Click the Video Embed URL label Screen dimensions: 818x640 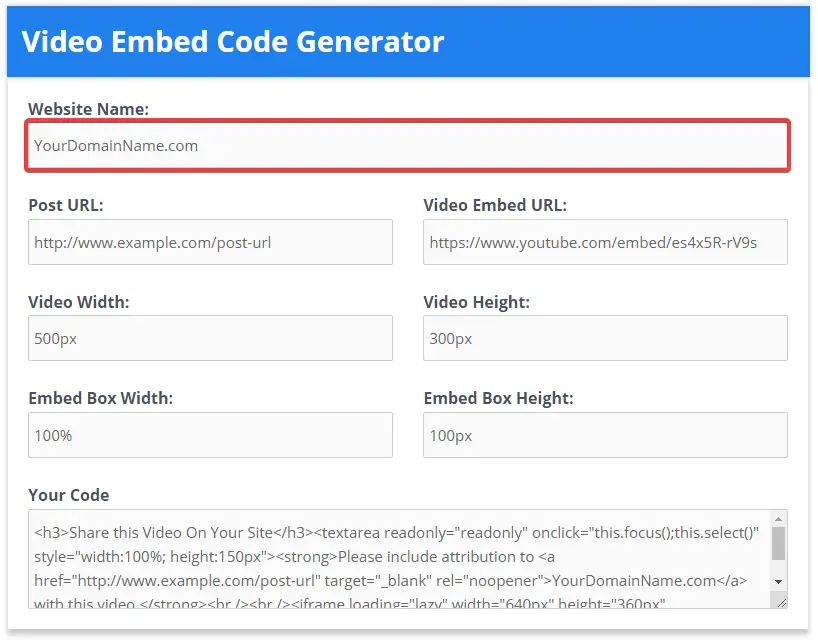tap(495, 205)
